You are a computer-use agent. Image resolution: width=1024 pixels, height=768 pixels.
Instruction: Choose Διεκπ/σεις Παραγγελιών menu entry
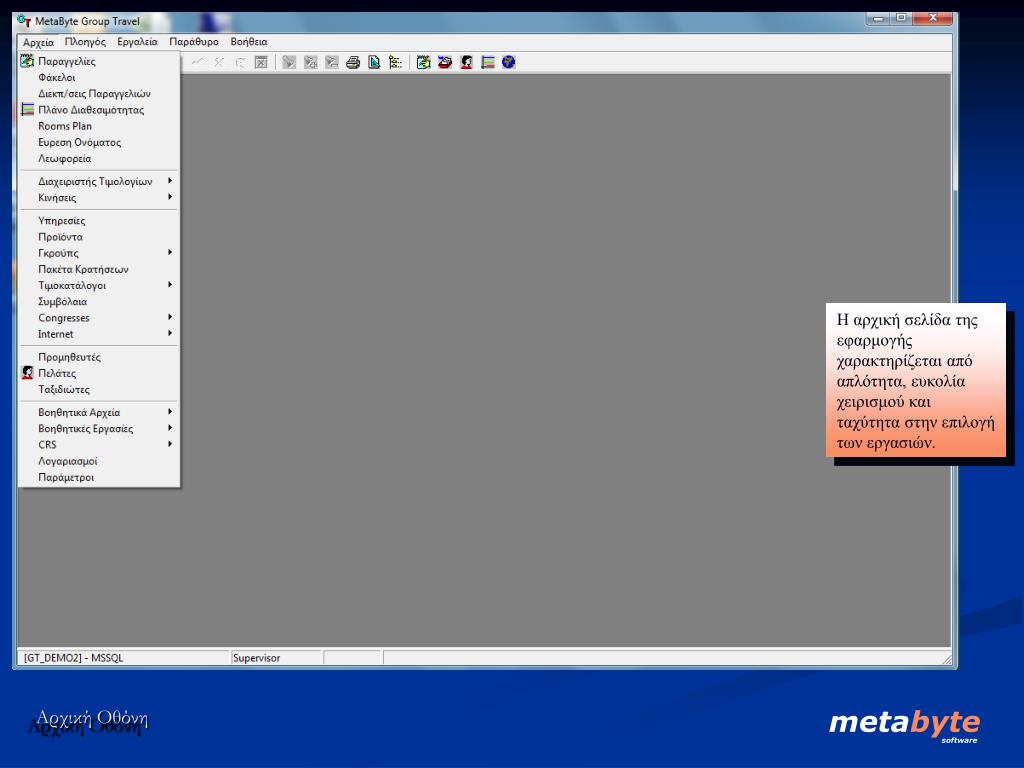point(99,93)
